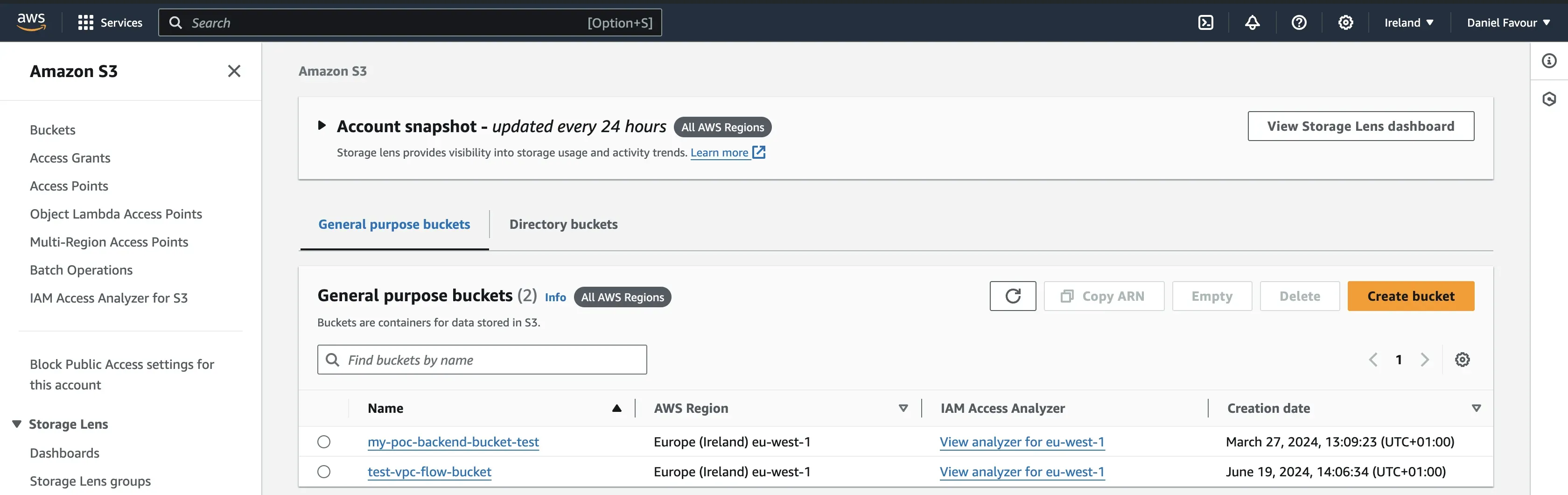Refresh the buckets list

1012,296
